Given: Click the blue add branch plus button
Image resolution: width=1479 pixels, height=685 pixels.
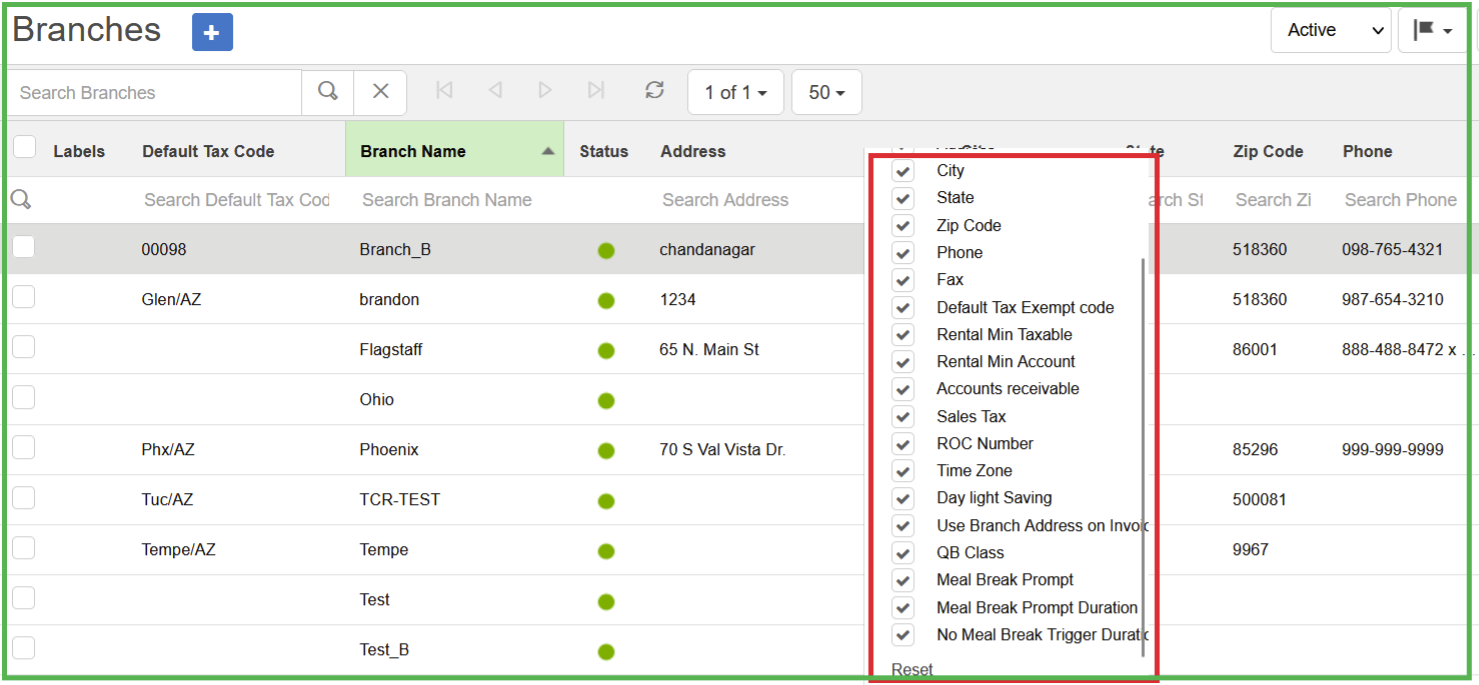Looking at the screenshot, I should 212,33.
